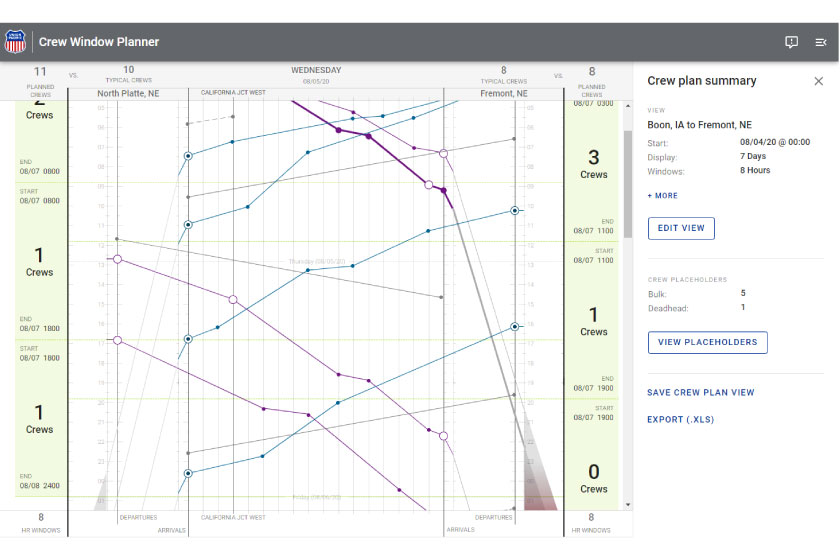Open the feedback message icon
Image resolution: width=840 pixels, height=560 pixels.
coord(791,42)
